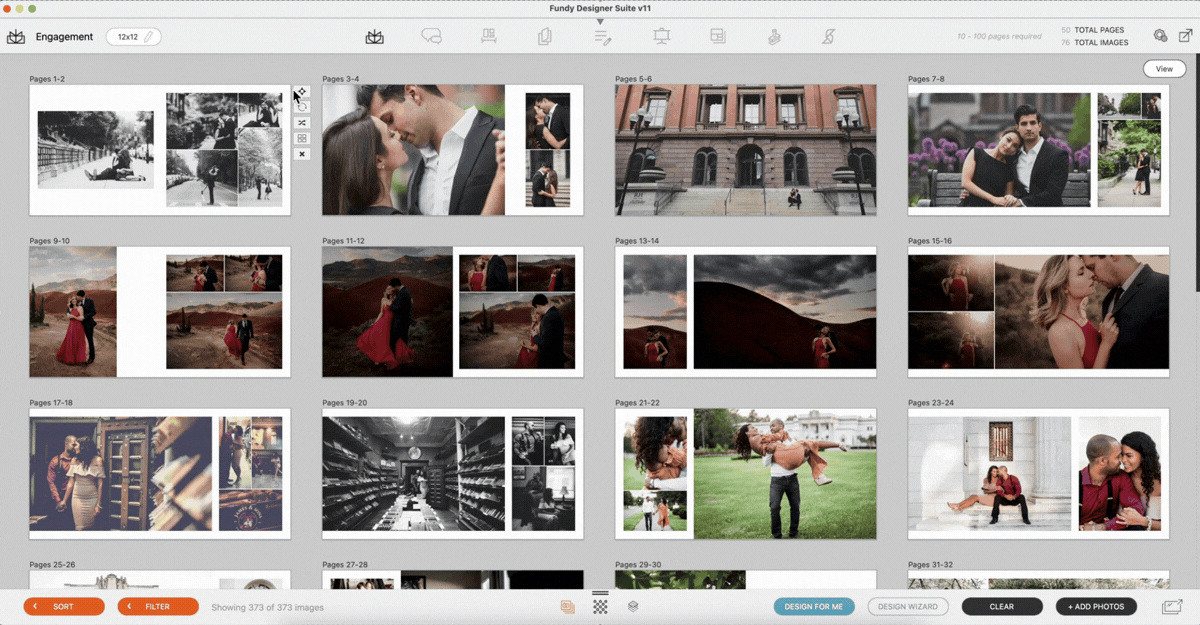1200x625 pixels.
Task: Select spread Pages 9-10
Action: point(160,312)
